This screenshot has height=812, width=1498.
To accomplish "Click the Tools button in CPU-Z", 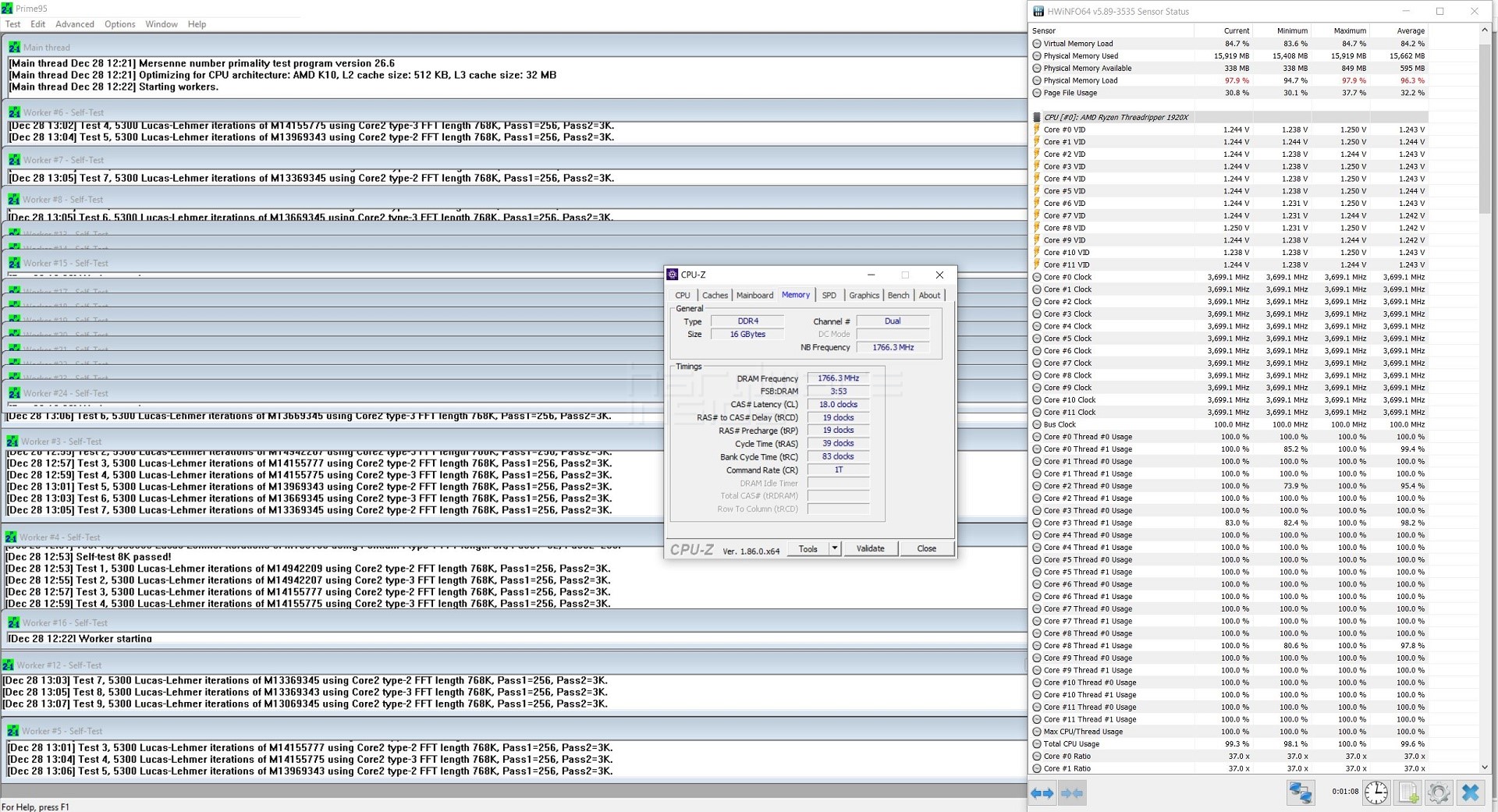I will click(x=808, y=548).
